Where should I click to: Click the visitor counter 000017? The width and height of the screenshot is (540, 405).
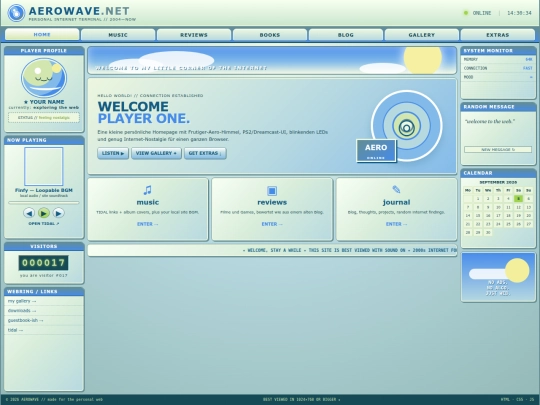43,263
